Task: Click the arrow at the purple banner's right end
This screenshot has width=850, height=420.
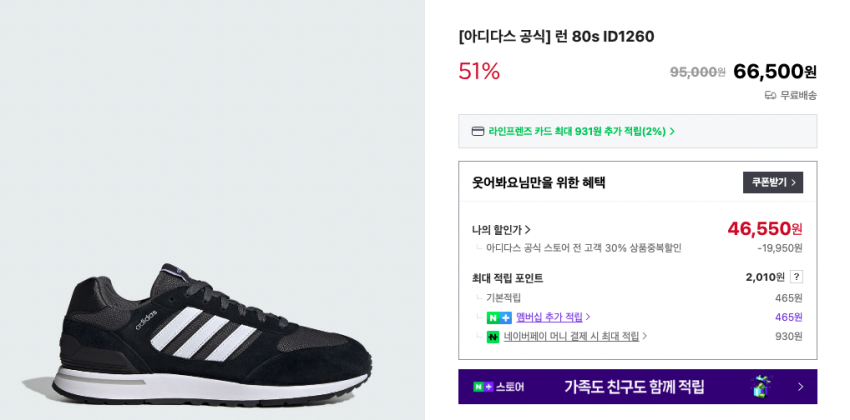Action: tap(800, 387)
